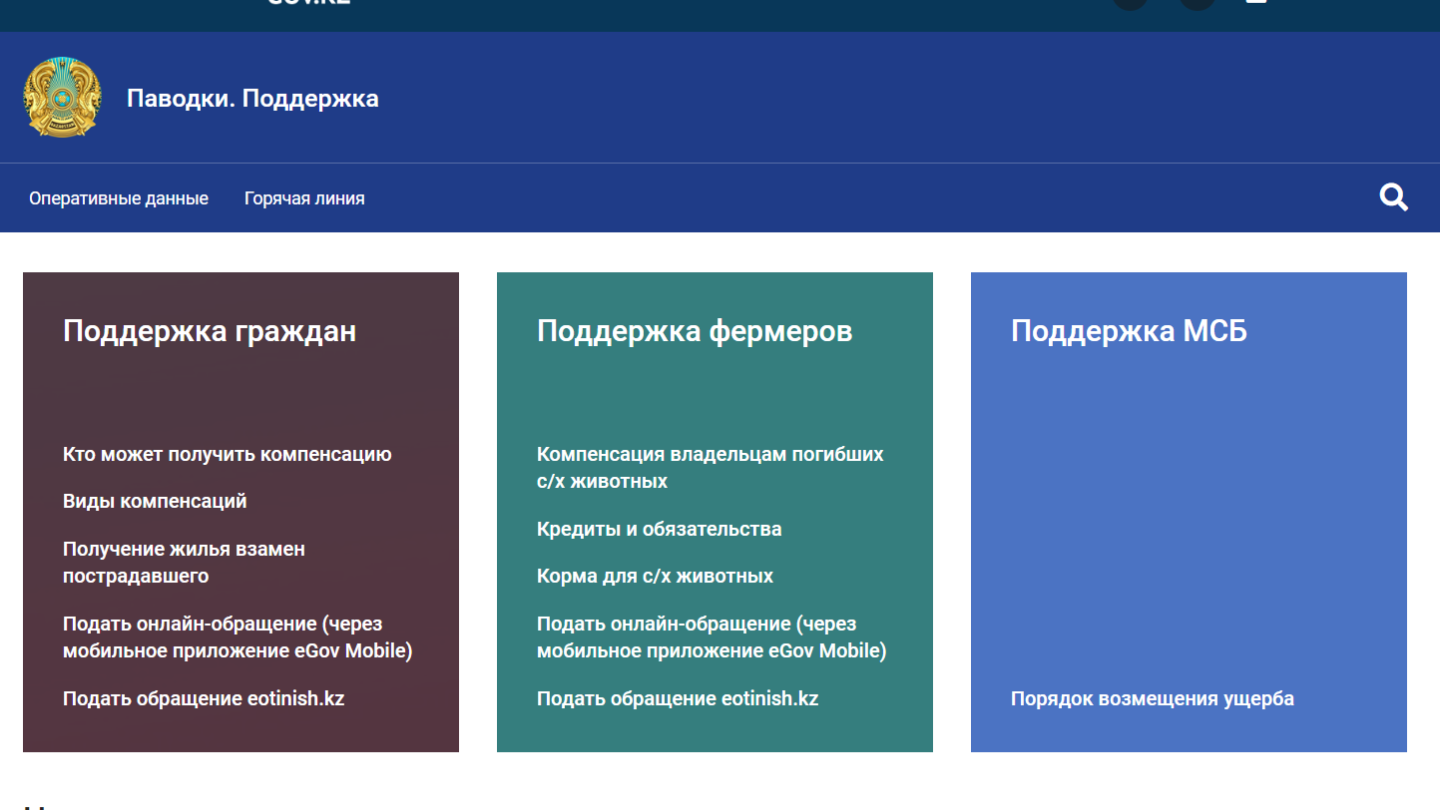Select the Горячая линия menu item

pyautogui.click(x=304, y=198)
